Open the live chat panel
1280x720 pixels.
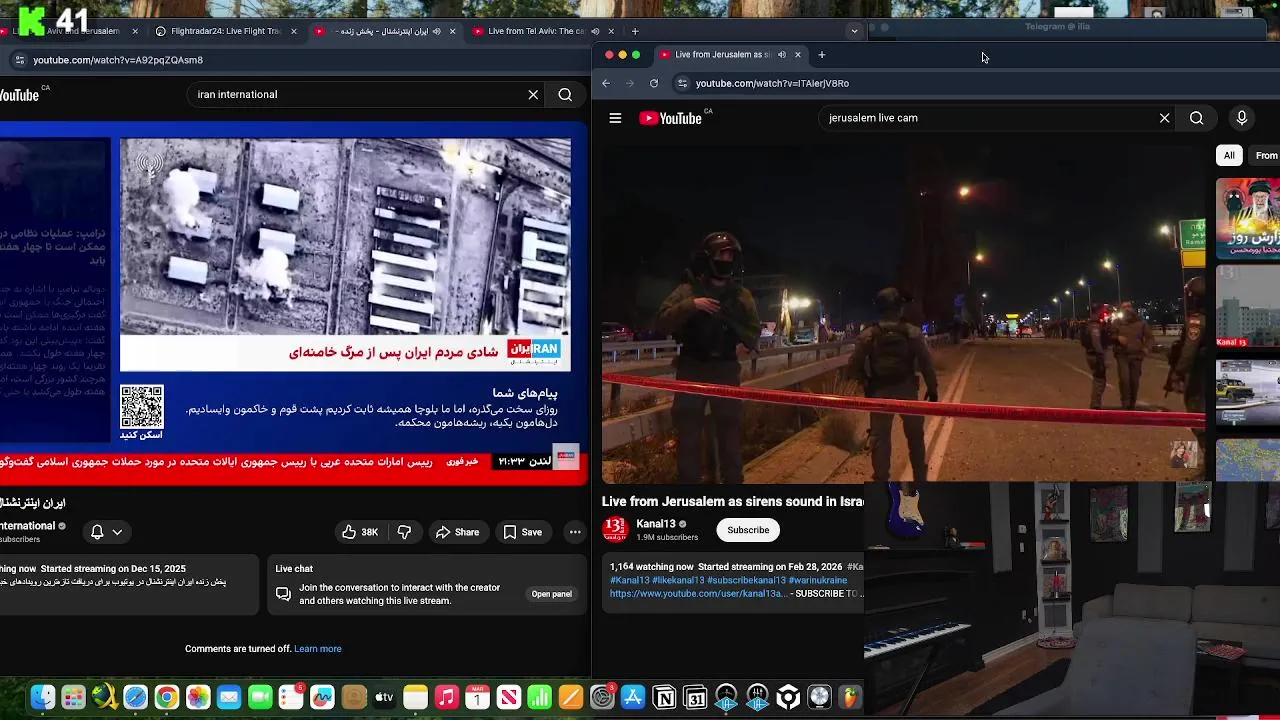click(551, 594)
